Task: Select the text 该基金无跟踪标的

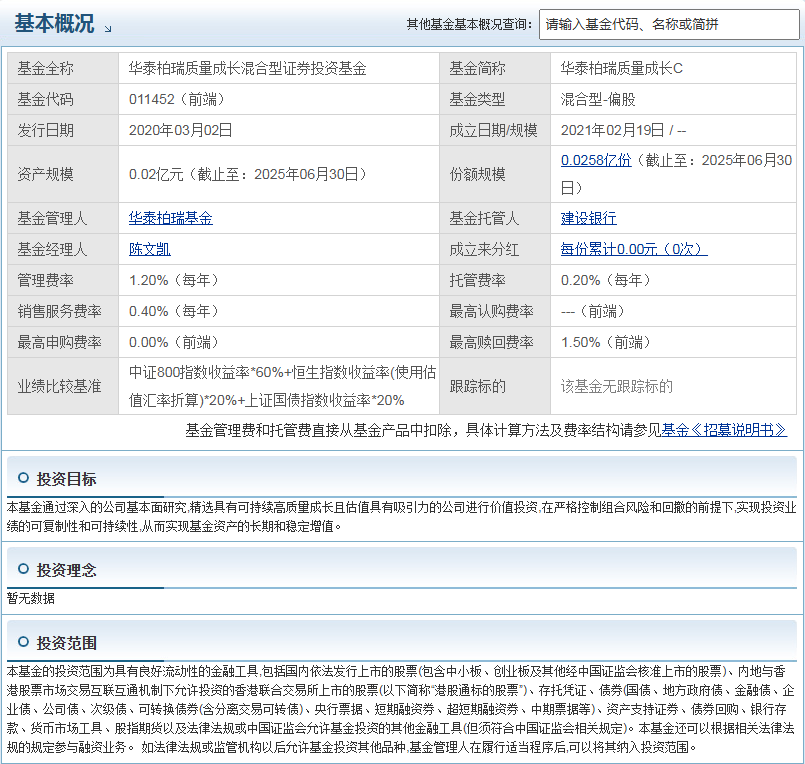Action: (x=617, y=386)
